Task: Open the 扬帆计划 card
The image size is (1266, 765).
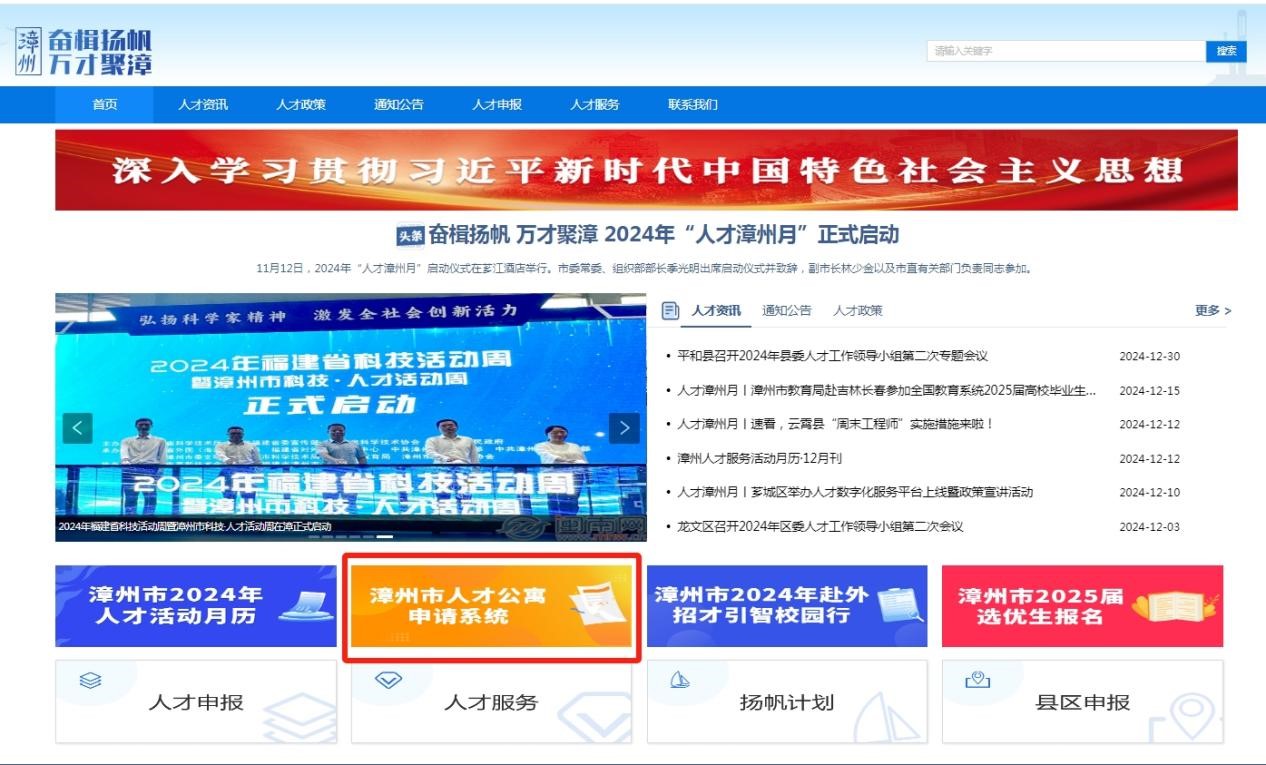Action: (x=787, y=701)
